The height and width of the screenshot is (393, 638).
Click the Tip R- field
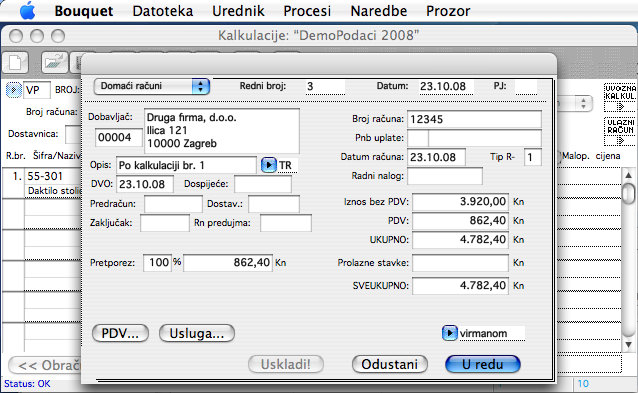533,157
